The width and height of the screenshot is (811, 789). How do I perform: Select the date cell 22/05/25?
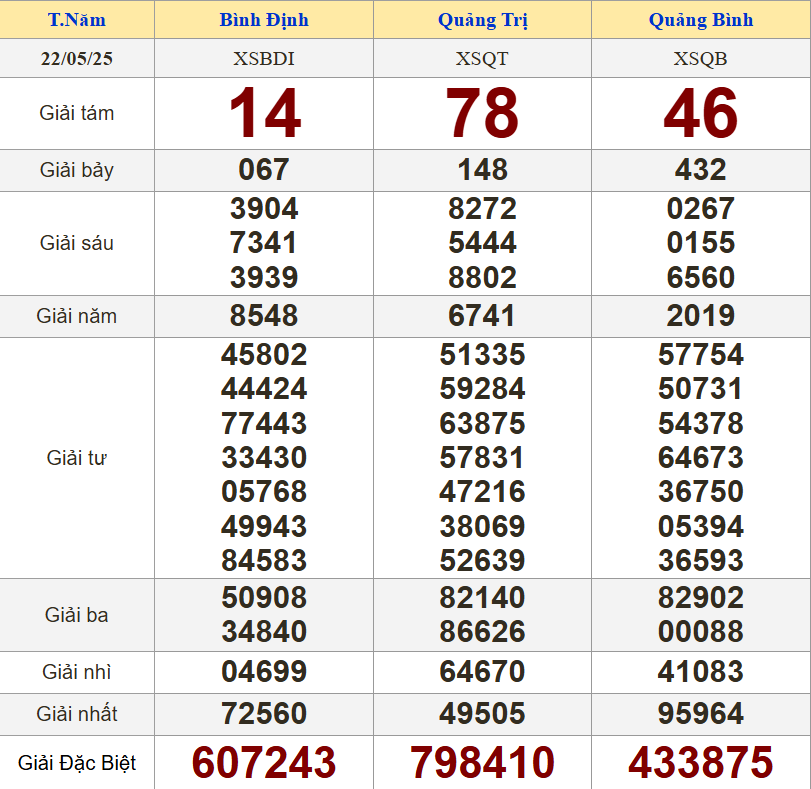77,59
